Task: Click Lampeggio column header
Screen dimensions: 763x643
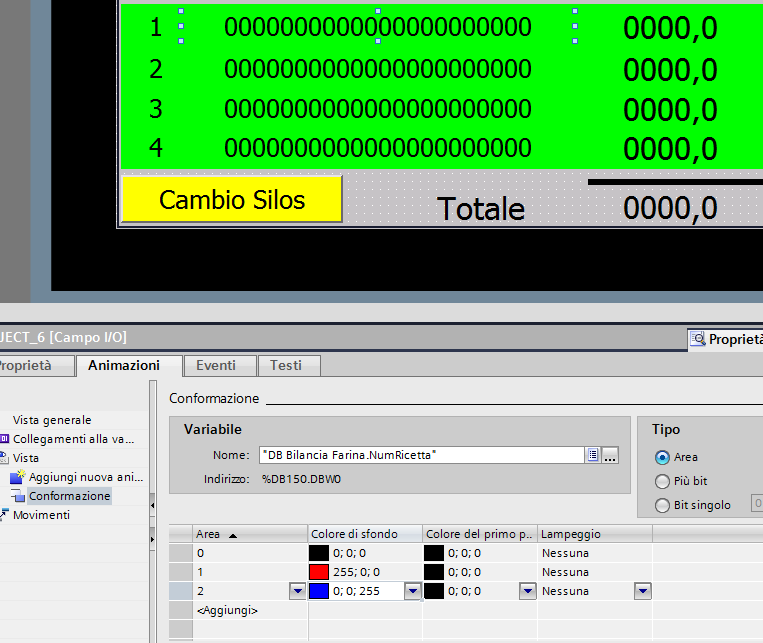Action: point(595,534)
